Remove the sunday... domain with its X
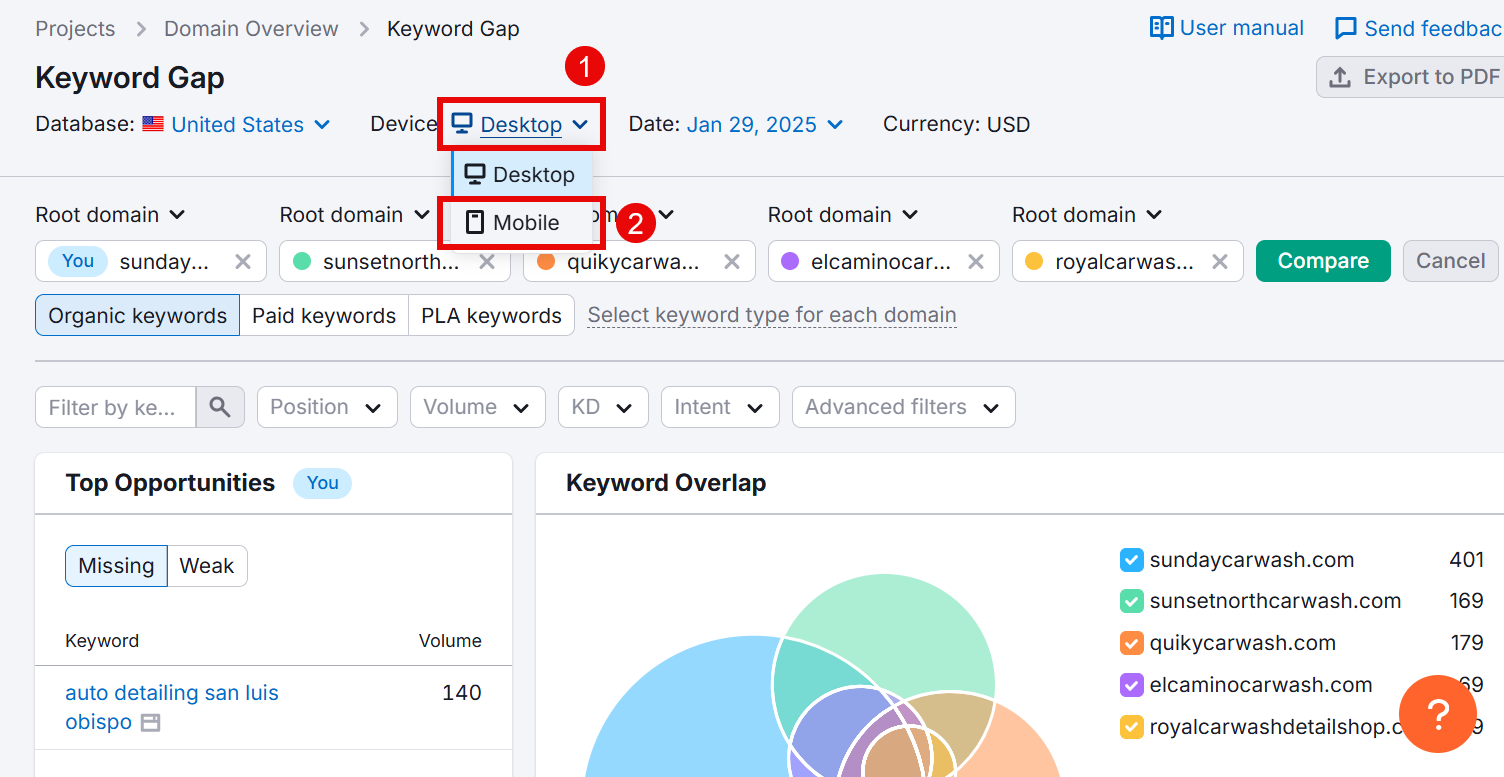Image resolution: width=1504 pixels, height=777 pixels. [x=243, y=261]
